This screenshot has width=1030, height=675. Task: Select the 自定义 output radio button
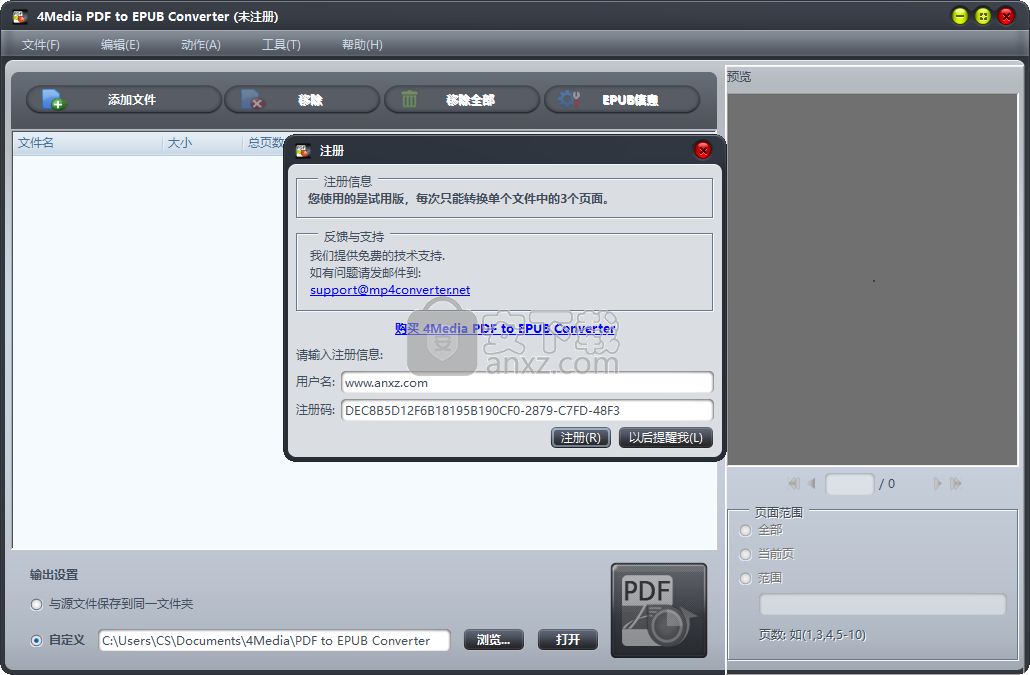(37, 640)
